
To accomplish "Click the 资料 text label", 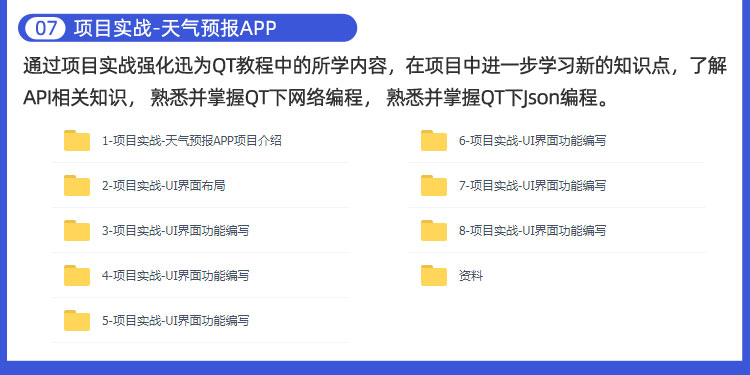I will point(471,276).
